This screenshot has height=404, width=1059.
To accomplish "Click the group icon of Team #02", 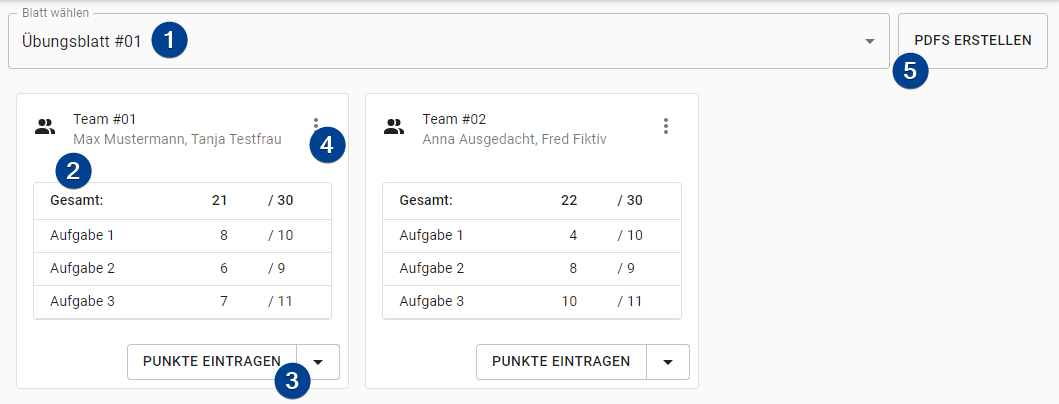I will point(394,126).
